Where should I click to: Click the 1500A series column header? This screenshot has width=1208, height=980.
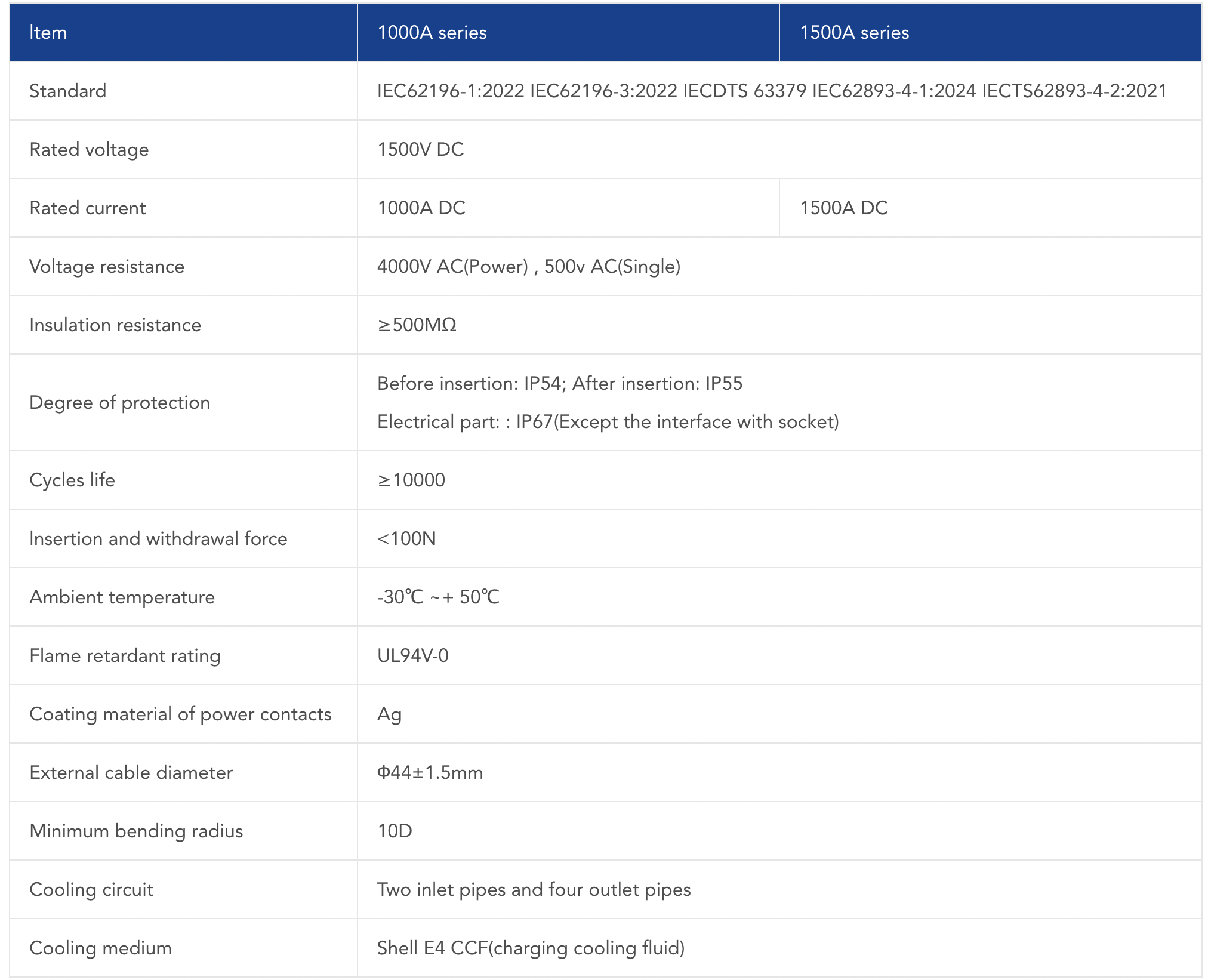click(x=854, y=33)
